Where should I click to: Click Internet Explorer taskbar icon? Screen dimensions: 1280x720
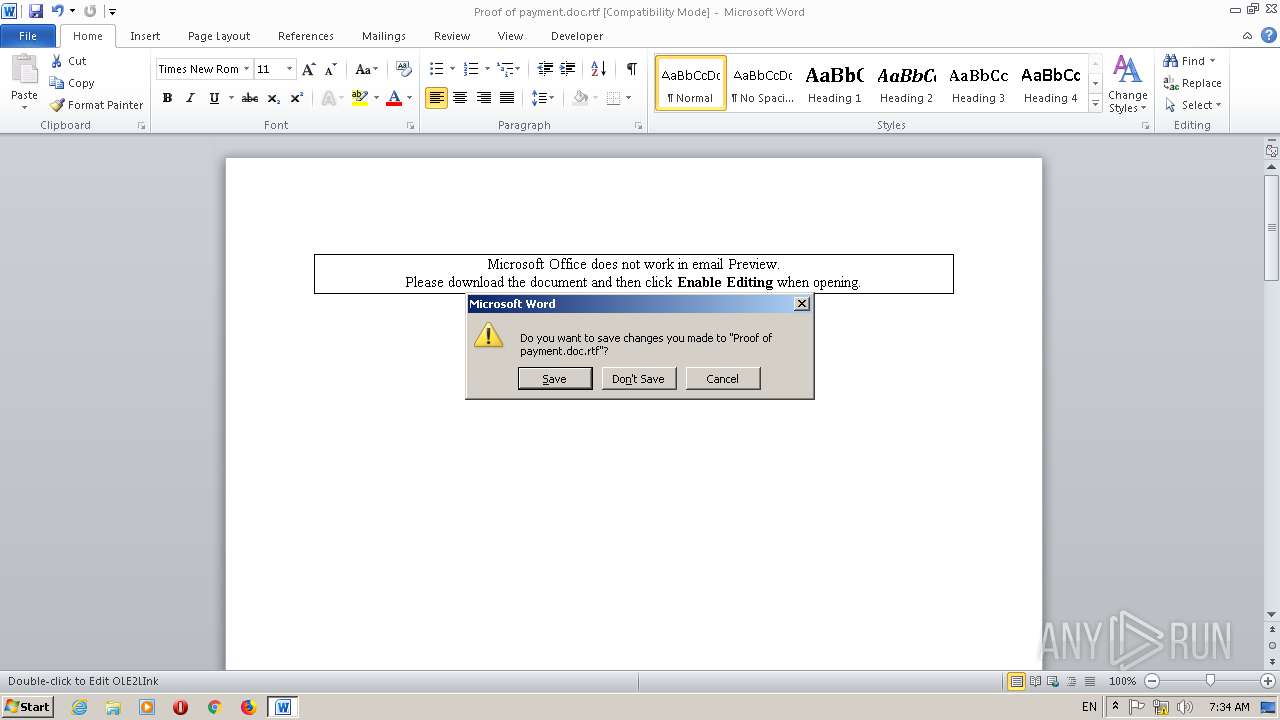[79, 707]
